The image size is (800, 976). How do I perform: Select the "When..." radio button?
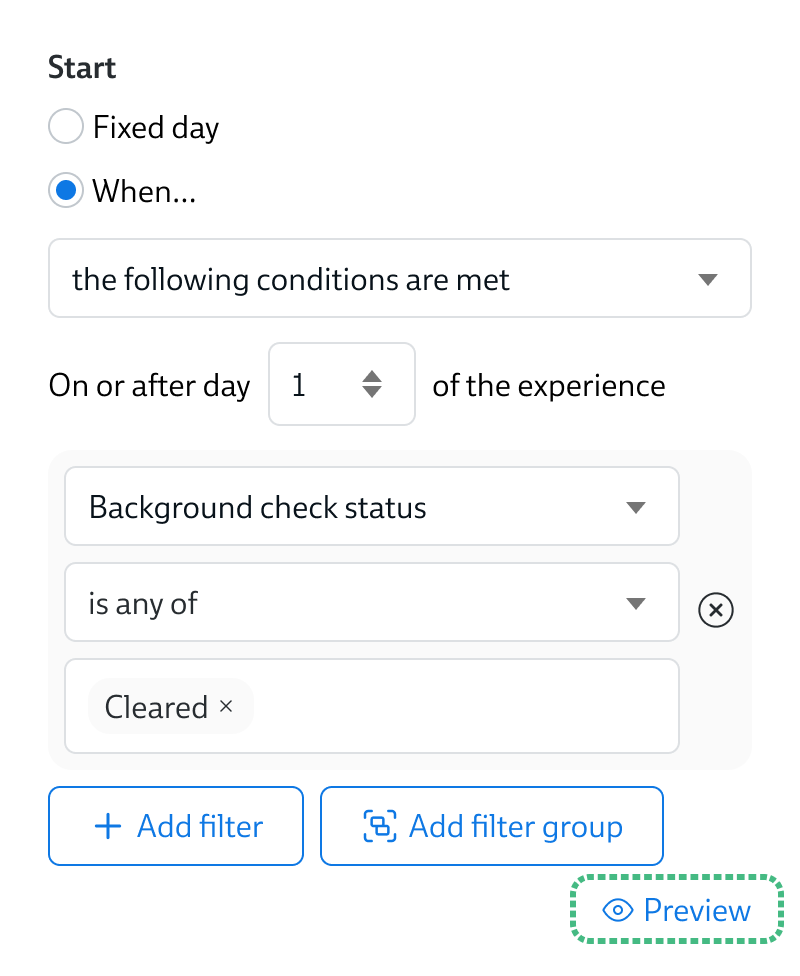[66, 191]
